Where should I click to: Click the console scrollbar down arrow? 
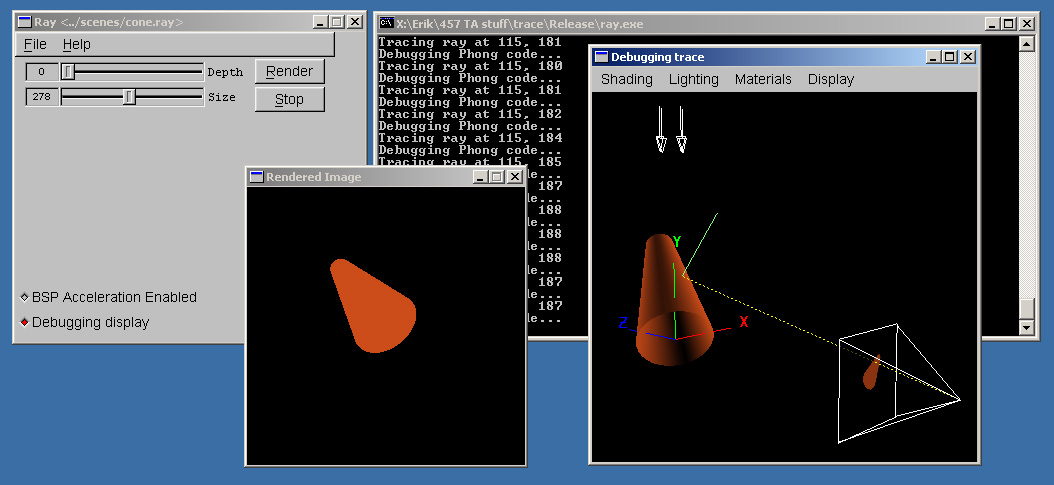click(1025, 328)
